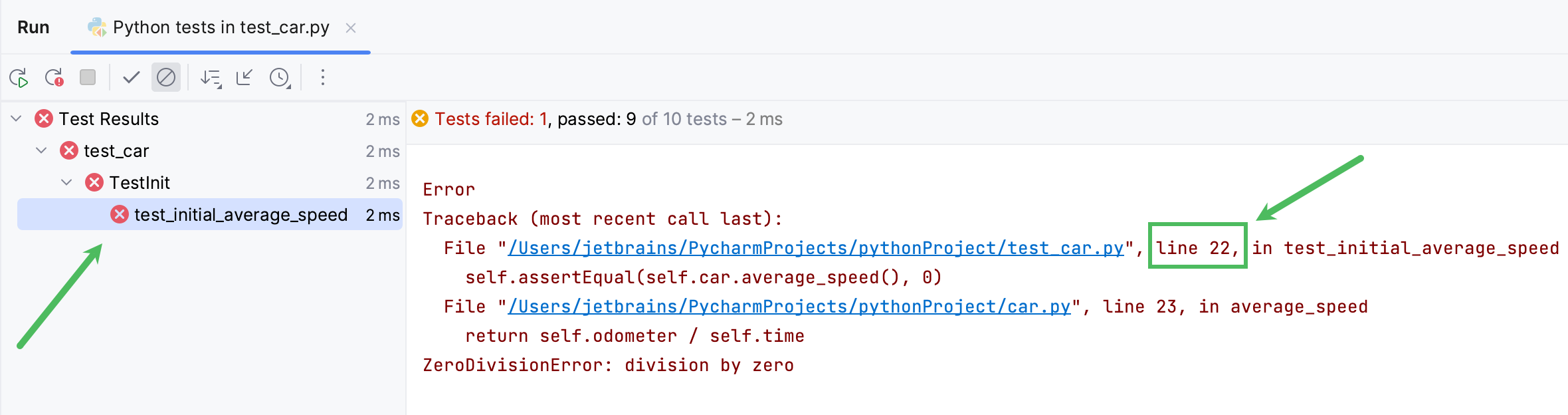The image size is (1568, 415).
Task: Rerun all Python tests
Action: [20, 77]
